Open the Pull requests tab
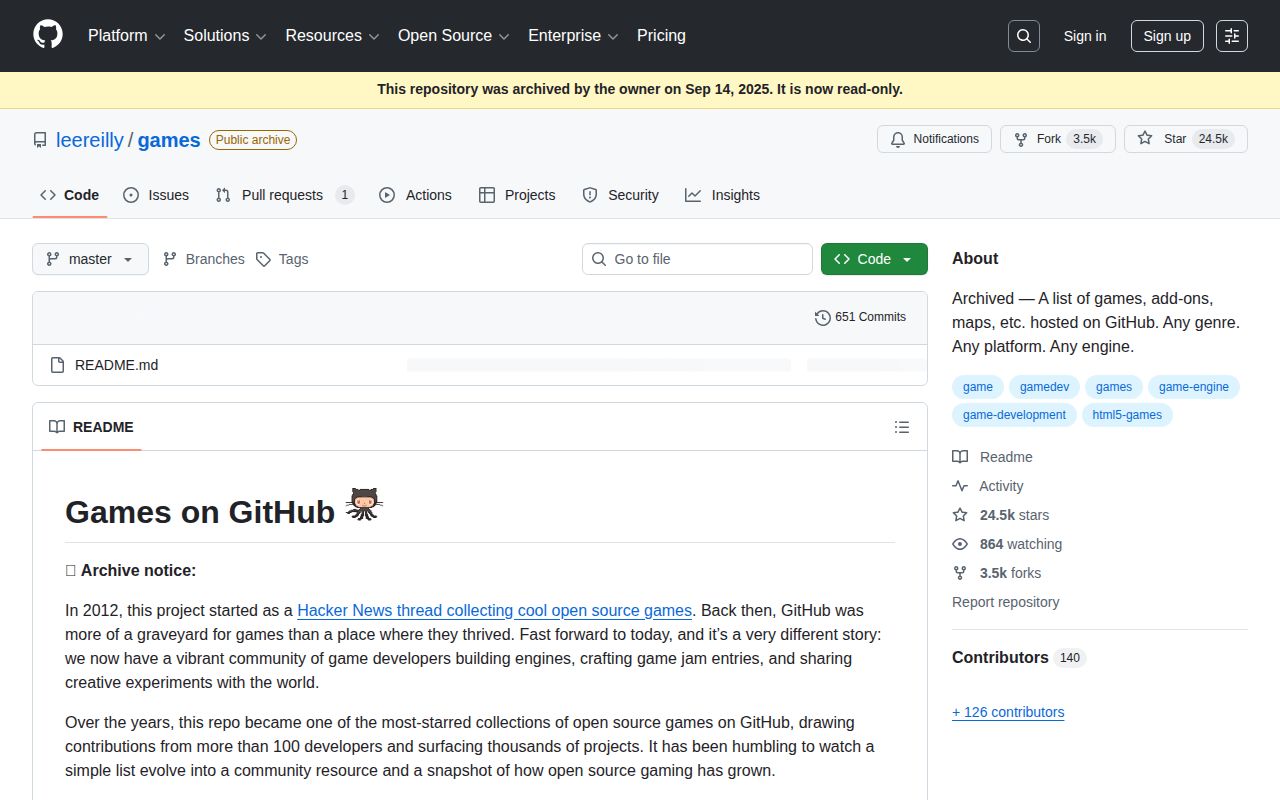This screenshot has height=800, width=1280. pyautogui.click(x=283, y=195)
